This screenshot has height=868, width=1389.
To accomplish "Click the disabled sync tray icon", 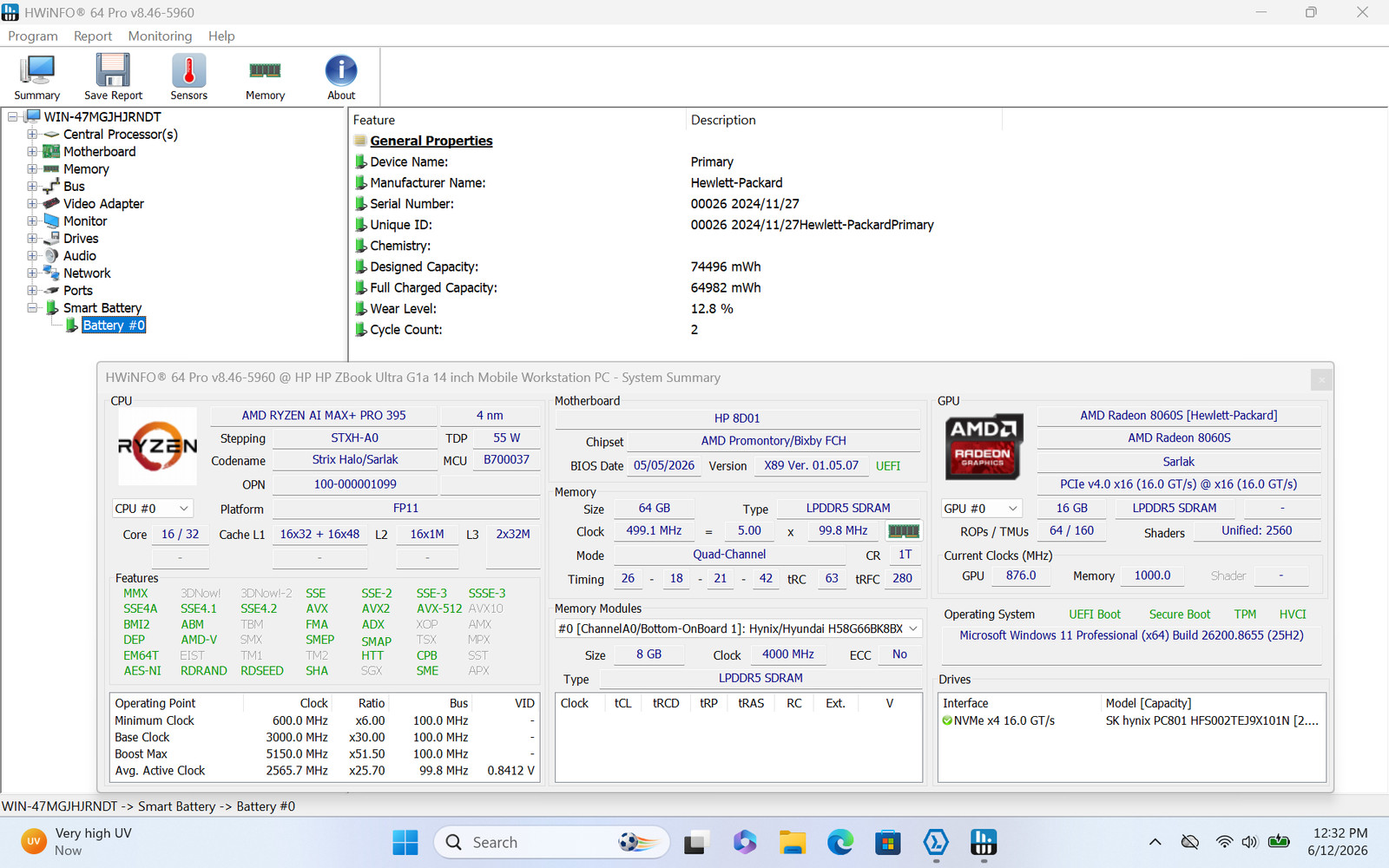I will pos(1190,842).
